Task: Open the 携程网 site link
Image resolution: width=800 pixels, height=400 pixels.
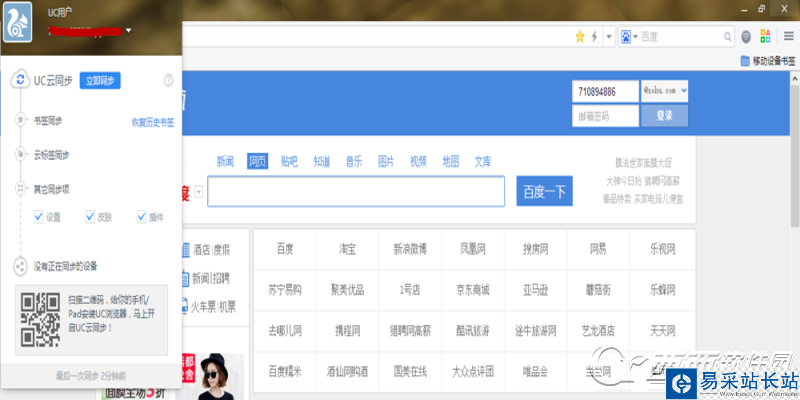Action: [x=347, y=331]
